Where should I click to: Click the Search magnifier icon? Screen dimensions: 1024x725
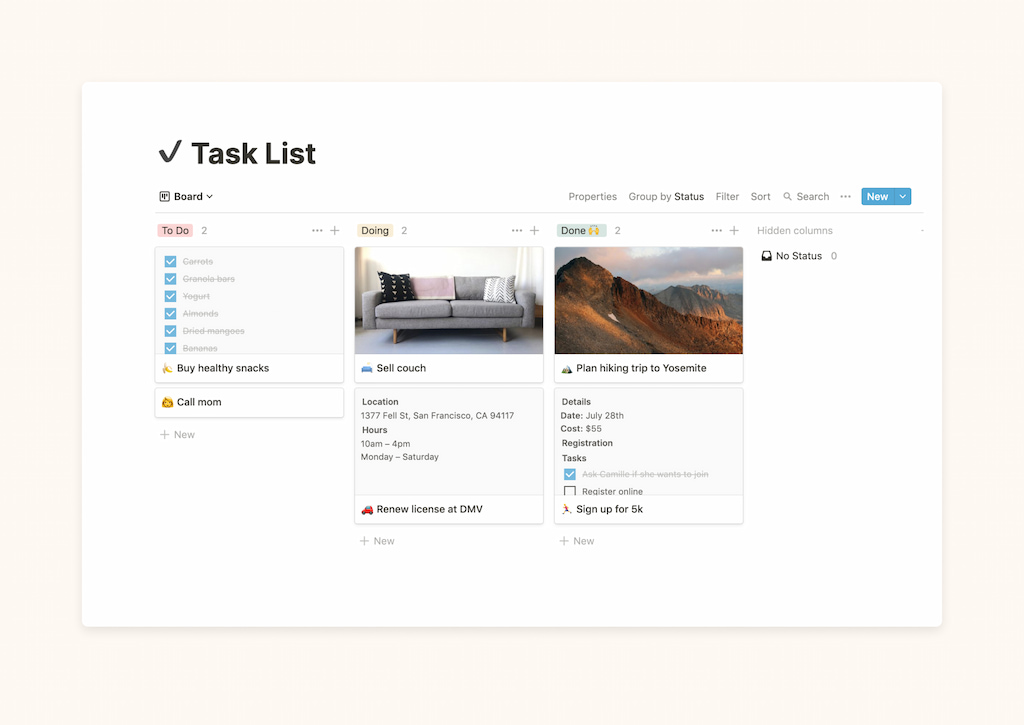pyautogui.click(x=788, y=197)
